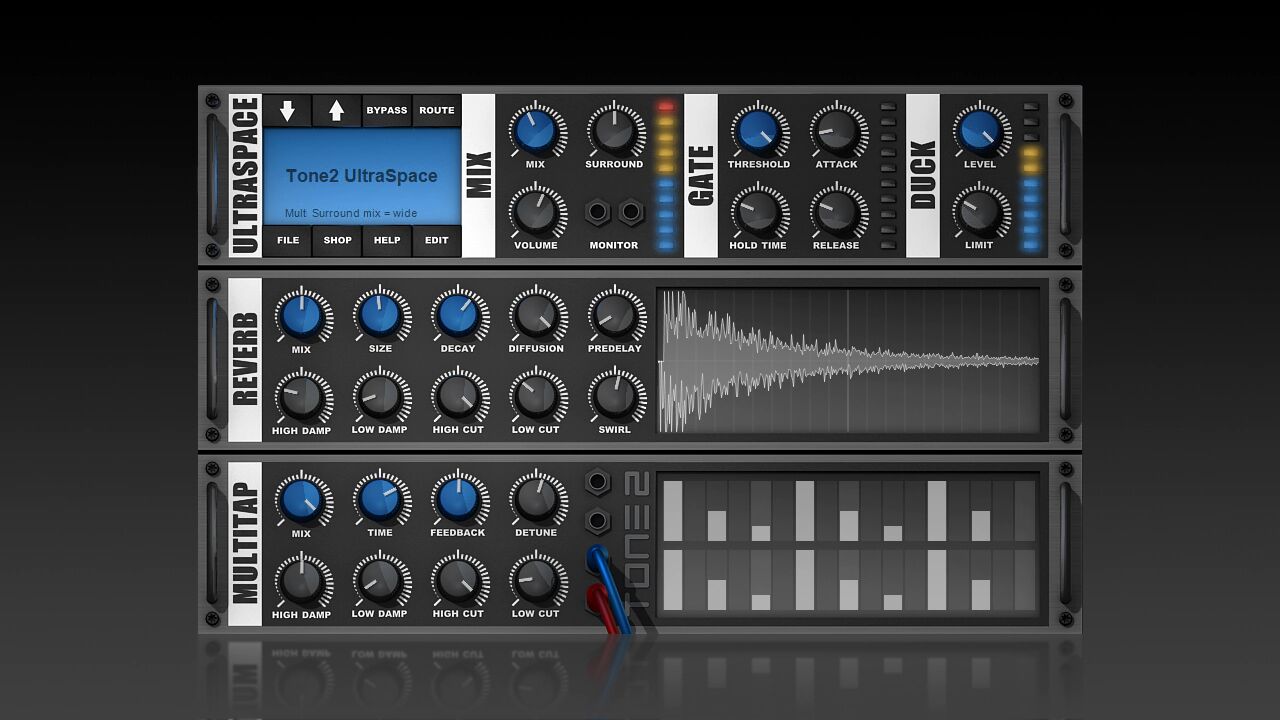
Task: Click the lower empty Multitap jack socket
Action: point(597,521)
